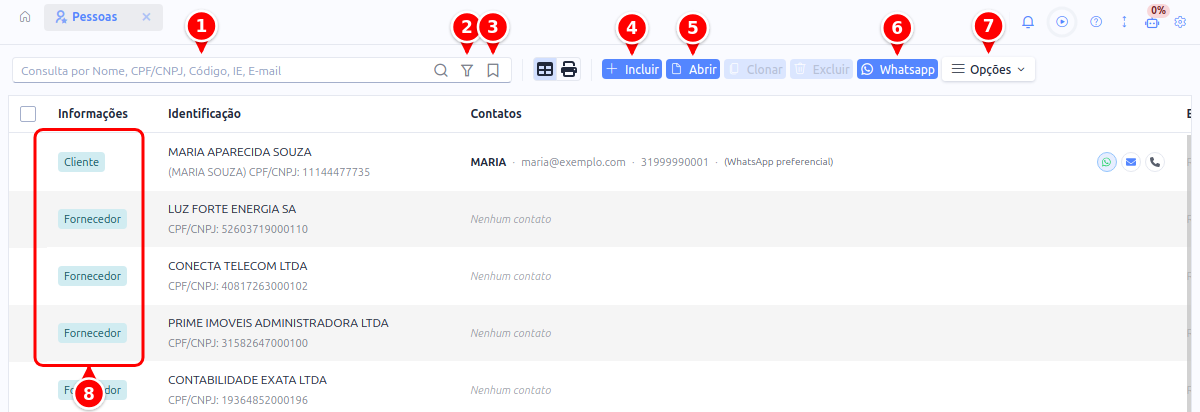The image size is (1200, 412).
Task: Switch to table grid view icon
Action: pos(545,70)
